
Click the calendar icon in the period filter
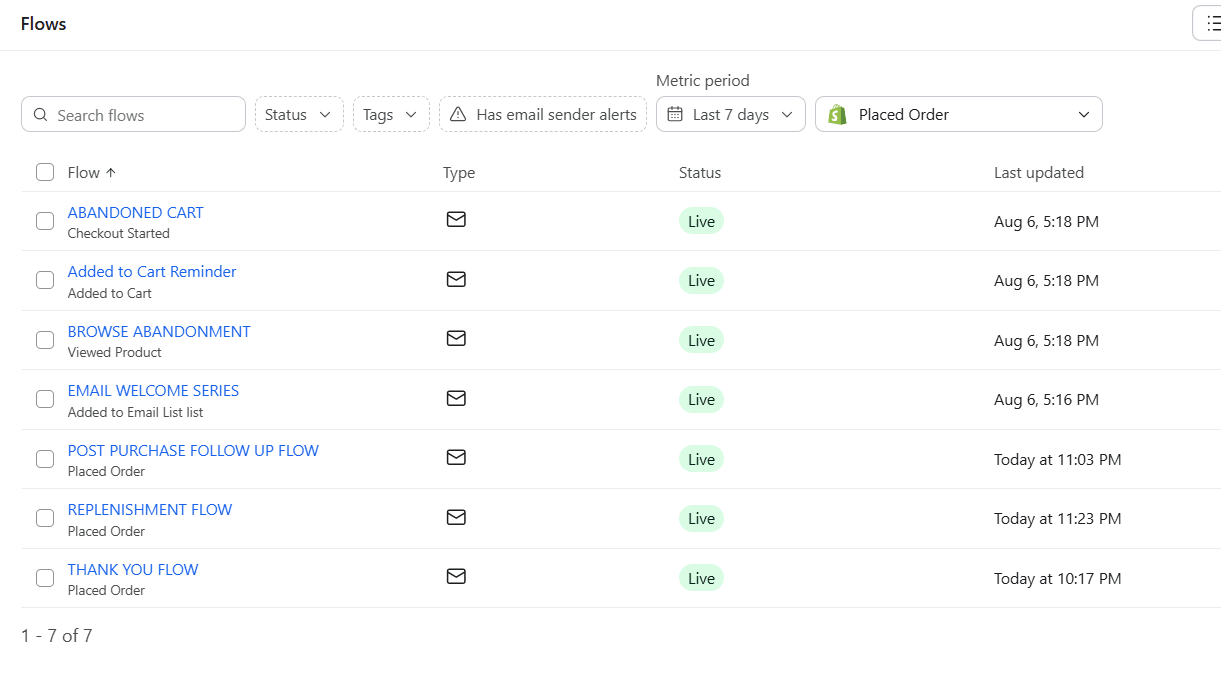click(x=675, y=114)
